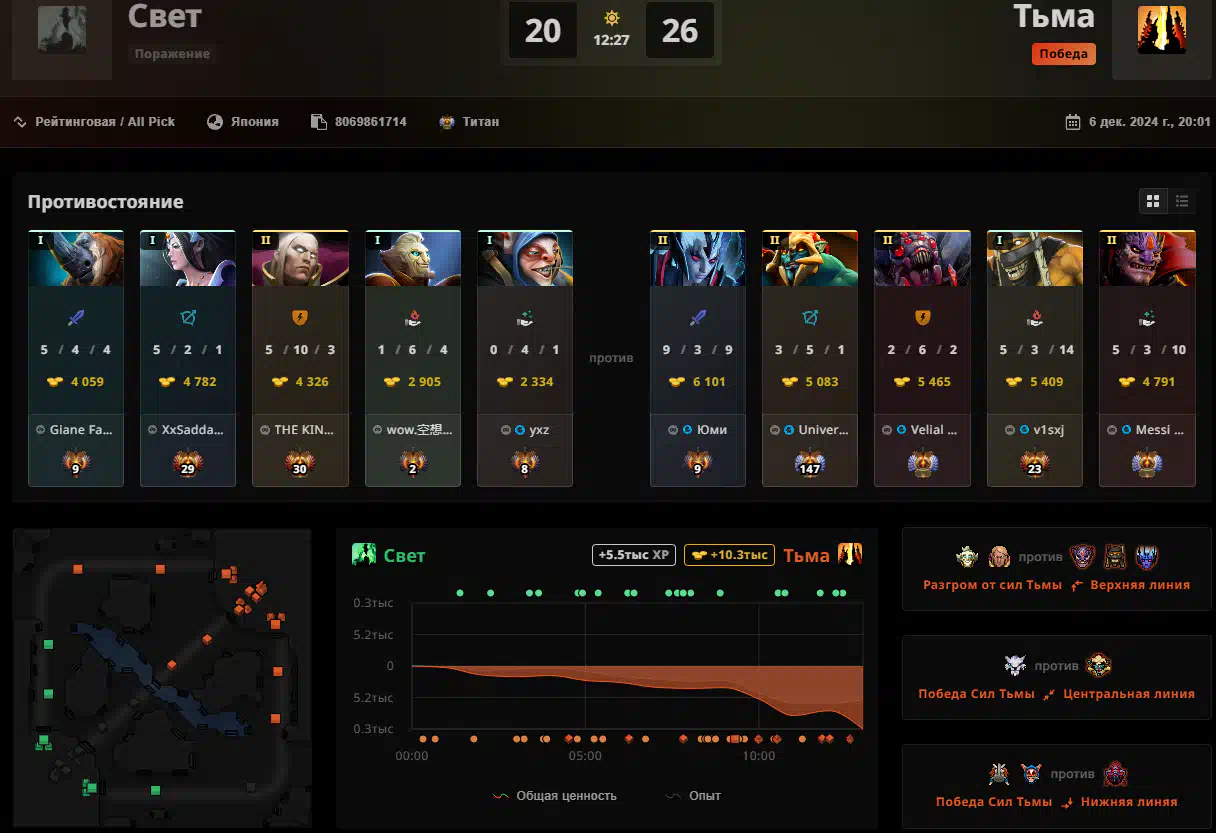Switch to list view layout icon
Screen dimensions: 1216x833
coord(1182,201)
